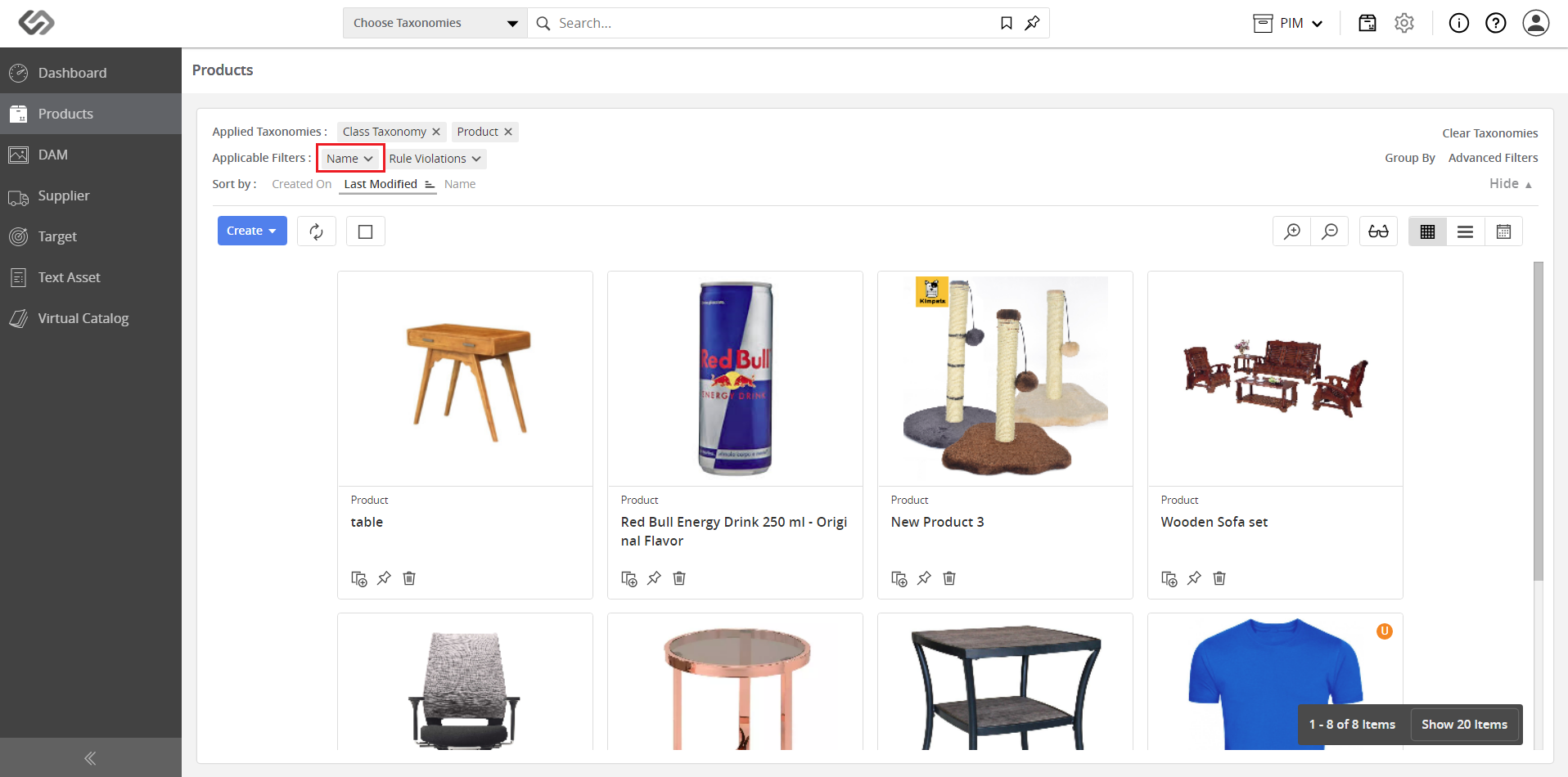Switch to list view
Screen dimensions: 1568x777
pyautogui.click(x=1466, y=231)
